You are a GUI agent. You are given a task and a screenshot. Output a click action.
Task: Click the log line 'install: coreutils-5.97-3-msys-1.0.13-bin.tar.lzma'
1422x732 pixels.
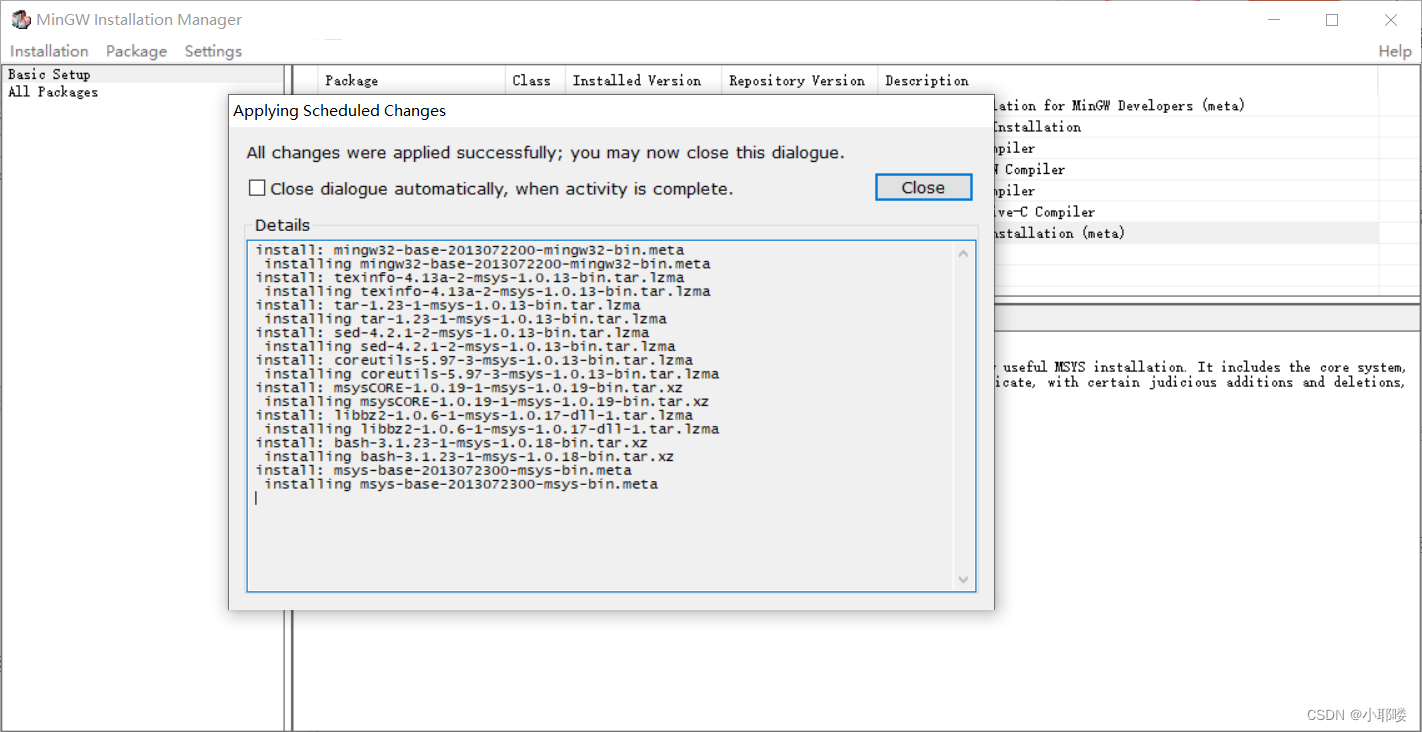474,360
